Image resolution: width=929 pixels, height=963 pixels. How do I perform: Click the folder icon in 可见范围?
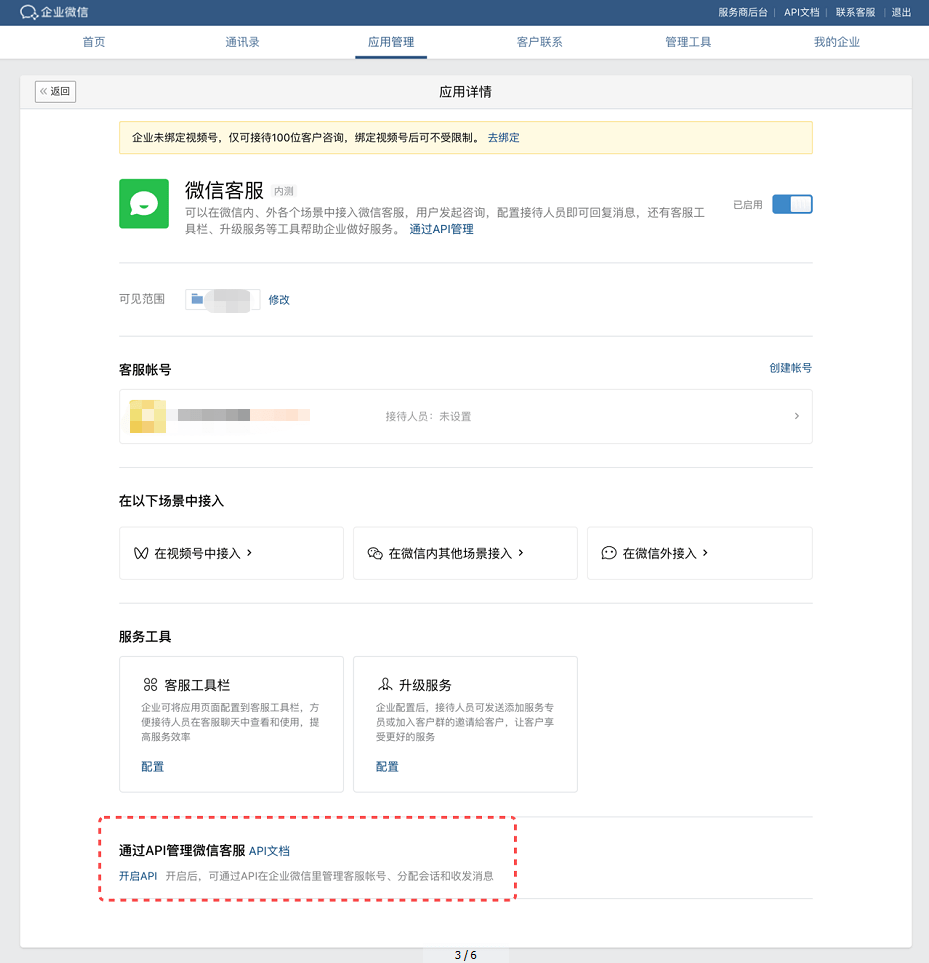point(197,299)
